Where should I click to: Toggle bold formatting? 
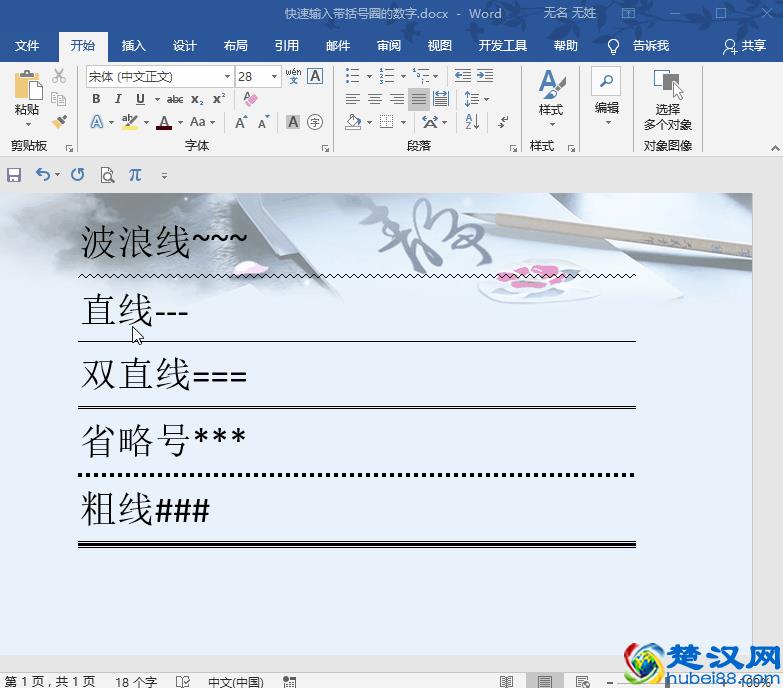click(96, 99)
